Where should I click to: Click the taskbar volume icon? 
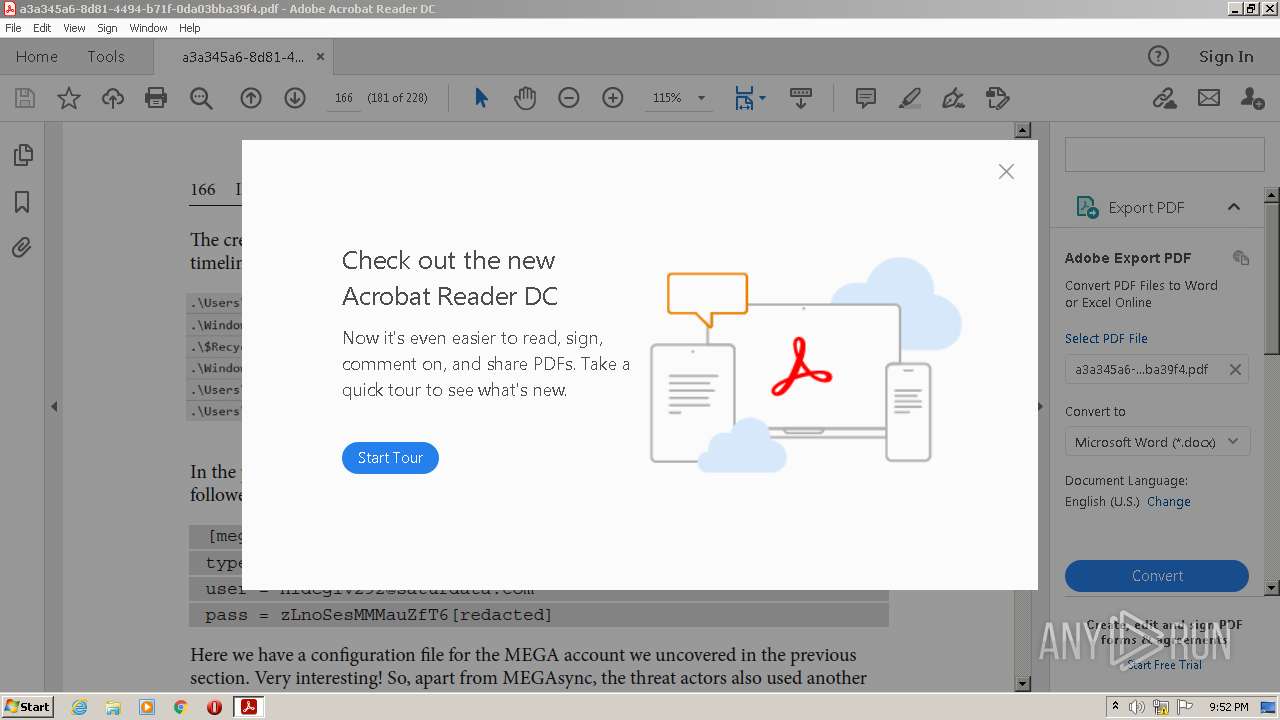pos(1137,707)
